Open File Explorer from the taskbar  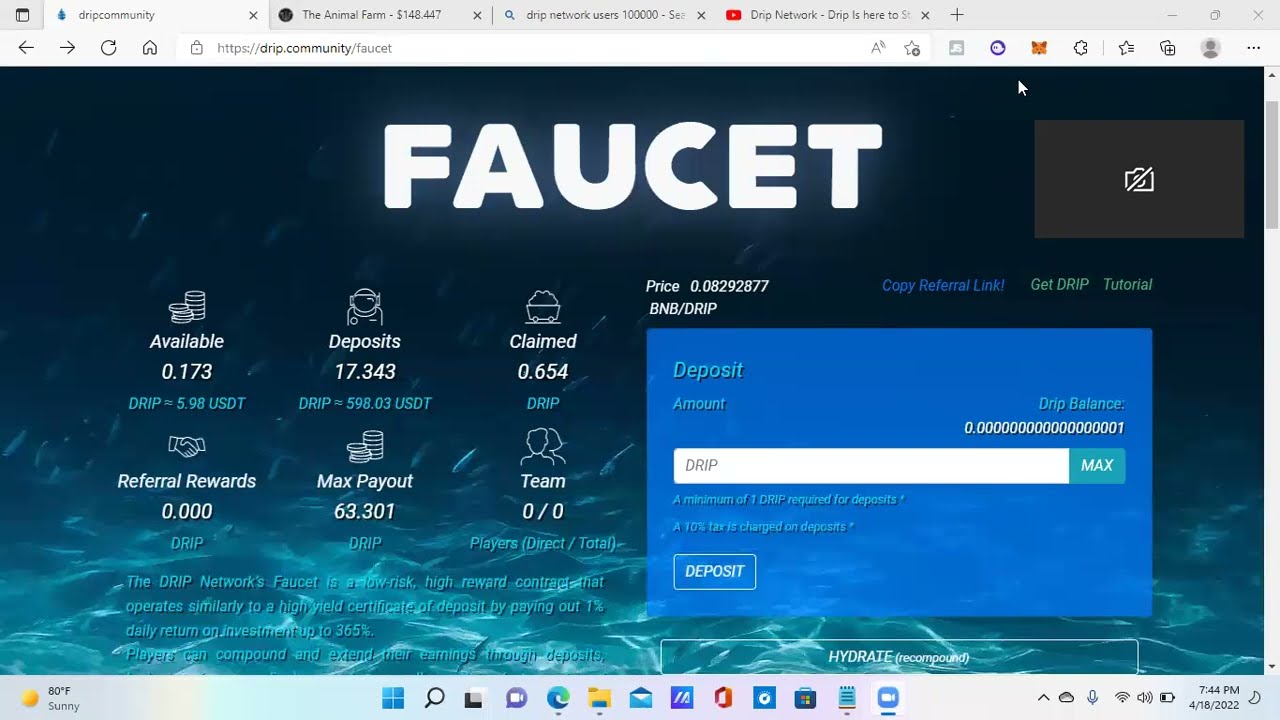tap(599, 698)
